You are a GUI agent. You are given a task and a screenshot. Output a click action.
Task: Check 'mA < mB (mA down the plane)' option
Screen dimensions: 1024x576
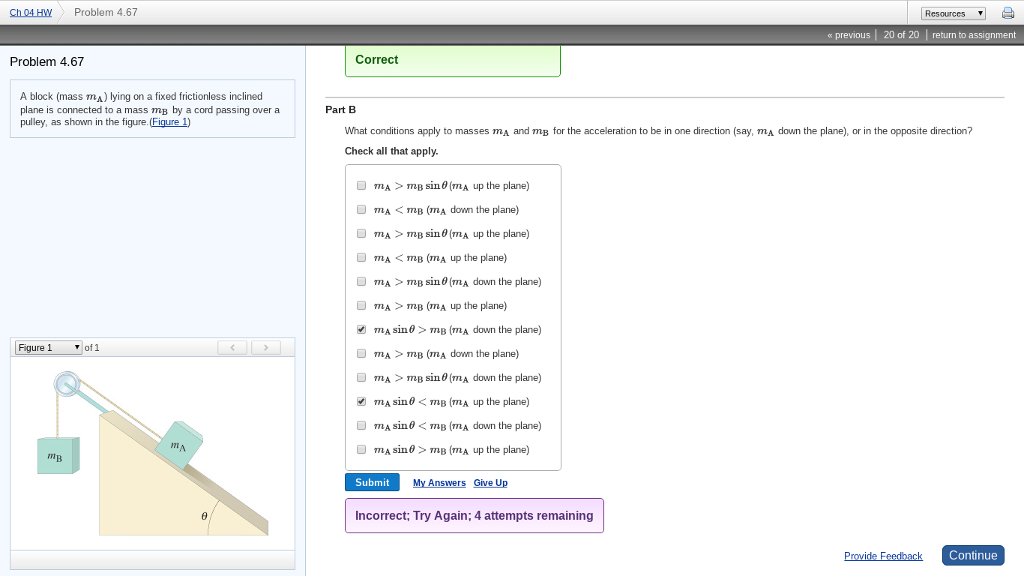coord(361,210)
